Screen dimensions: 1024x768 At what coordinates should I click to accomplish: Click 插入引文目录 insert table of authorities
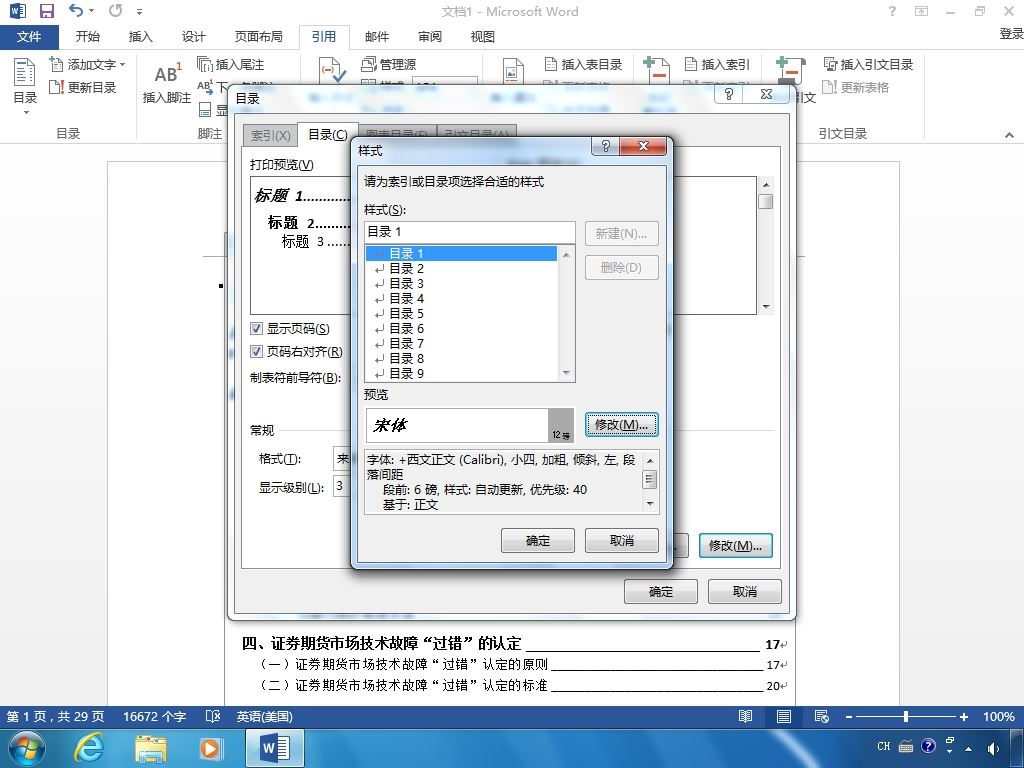(x=869, y=64)
